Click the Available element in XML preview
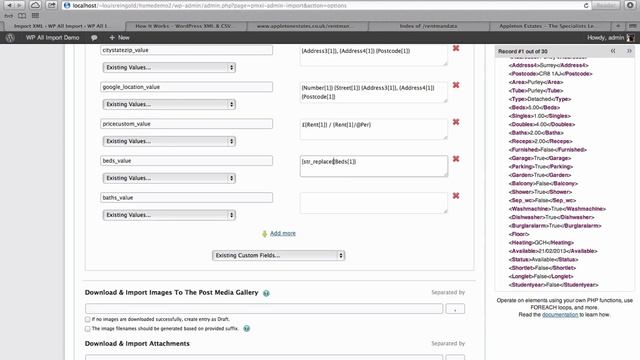Image resolution: width=640 pixels, height=360 pixels. (553, 251)
